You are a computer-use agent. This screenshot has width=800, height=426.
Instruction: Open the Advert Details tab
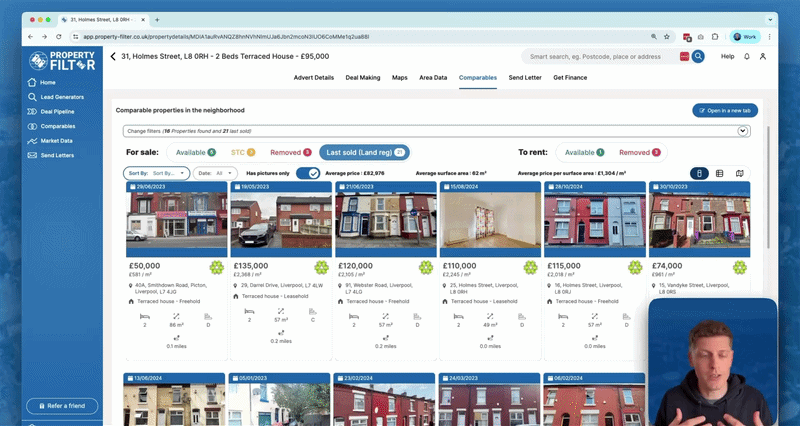point(314,78)
